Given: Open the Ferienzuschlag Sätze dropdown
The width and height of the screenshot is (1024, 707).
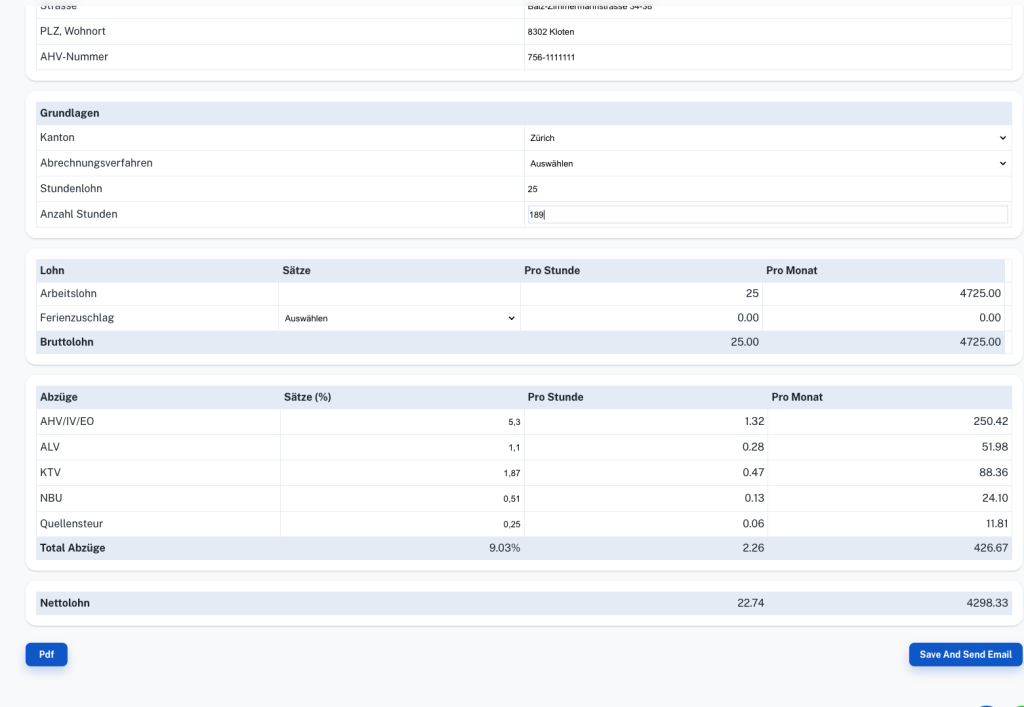Looking at the screenshot, I should [x=400, y=318].
